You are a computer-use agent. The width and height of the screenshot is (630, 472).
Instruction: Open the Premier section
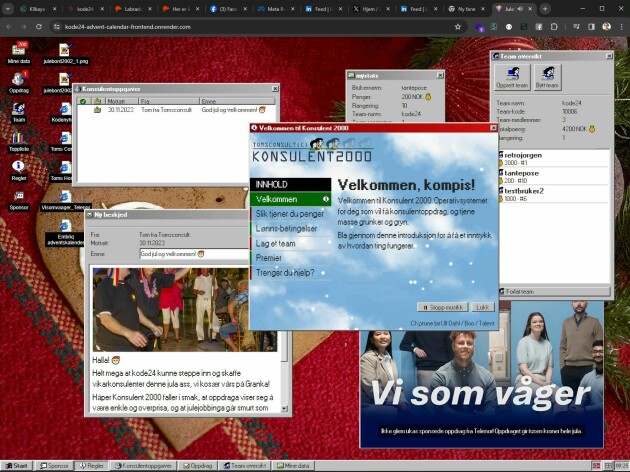click(290, 258)
